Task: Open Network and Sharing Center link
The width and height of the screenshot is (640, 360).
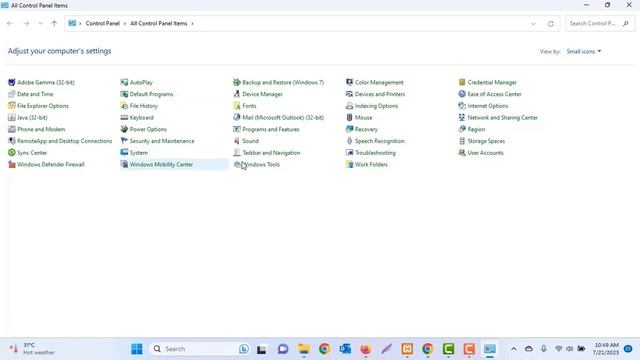Action: pyautogui.click(x=502, y=118)
